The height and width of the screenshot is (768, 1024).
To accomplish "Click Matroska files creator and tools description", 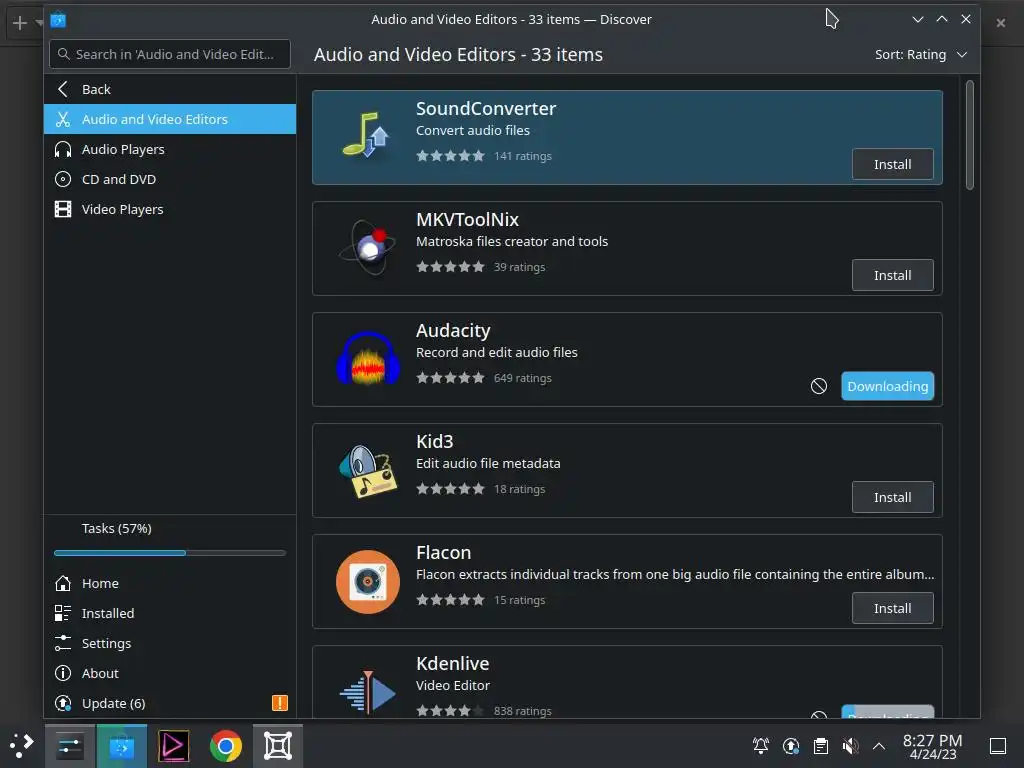I will 512,242.
